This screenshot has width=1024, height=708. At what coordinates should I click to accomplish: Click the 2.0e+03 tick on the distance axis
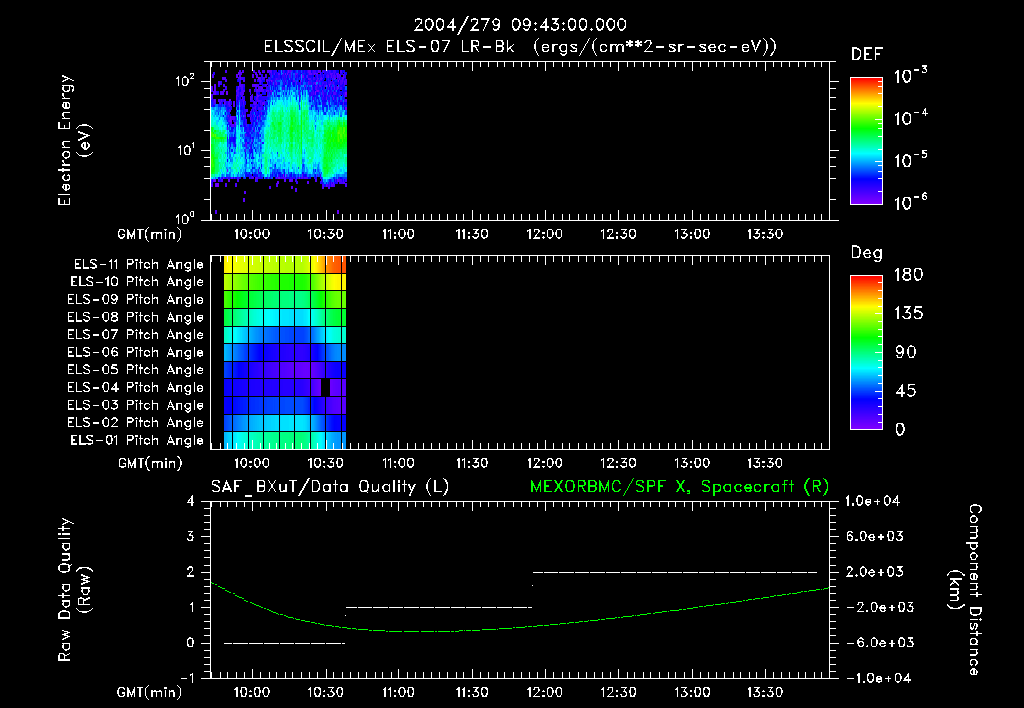point(875,572)
